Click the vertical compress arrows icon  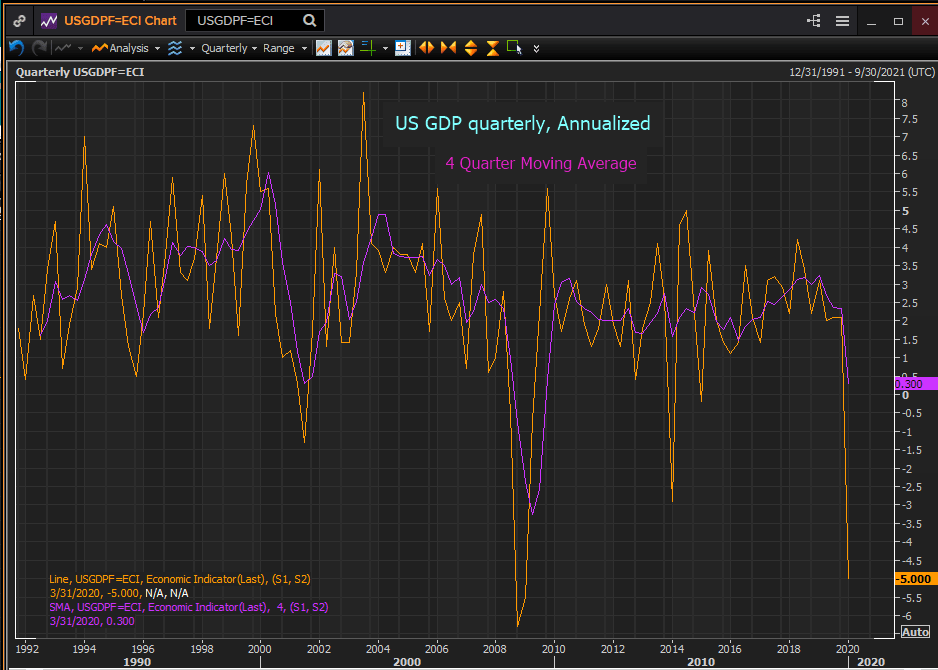(x=492, y=48)
